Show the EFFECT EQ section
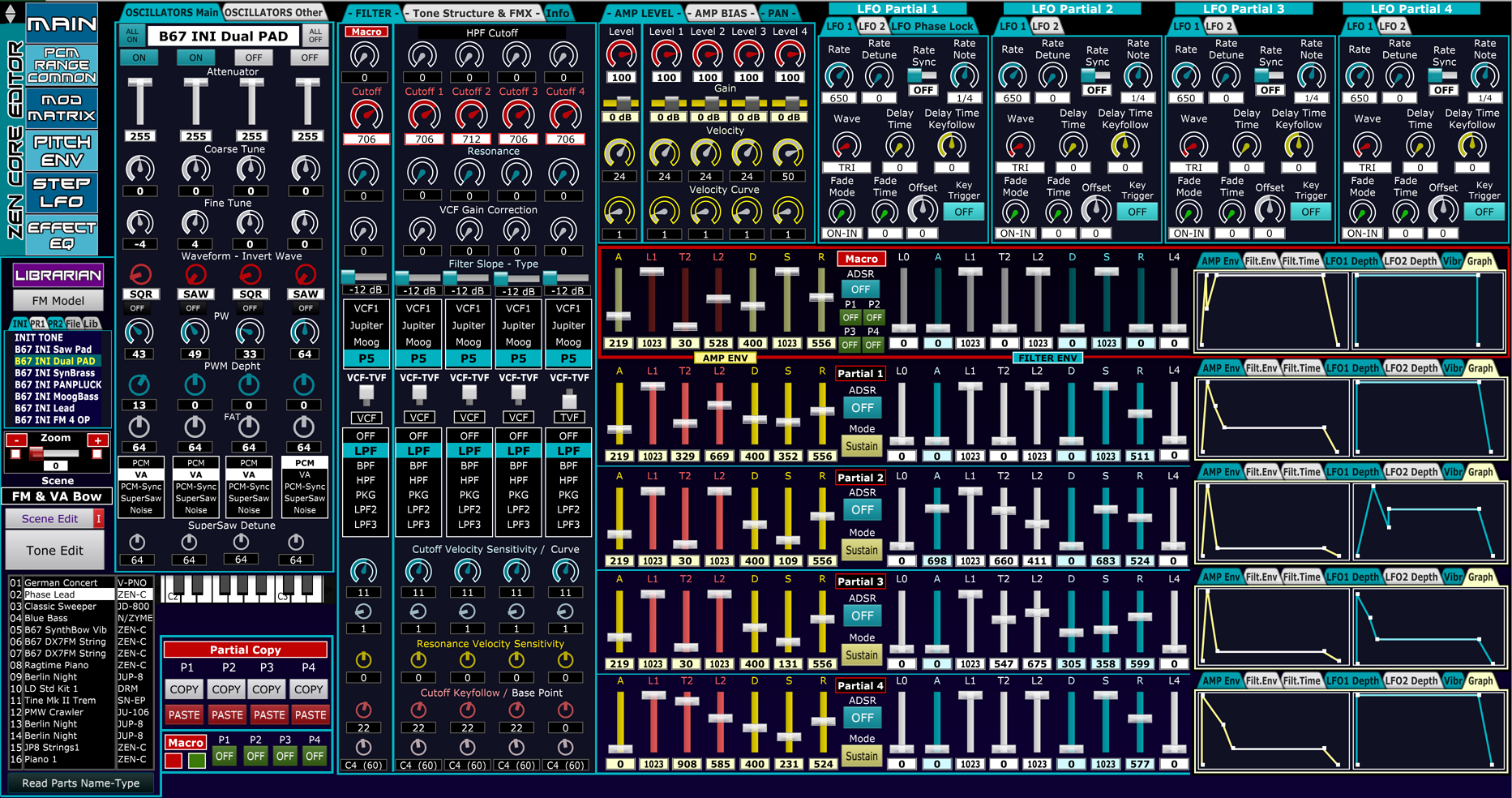 click(x=62, y=235)
